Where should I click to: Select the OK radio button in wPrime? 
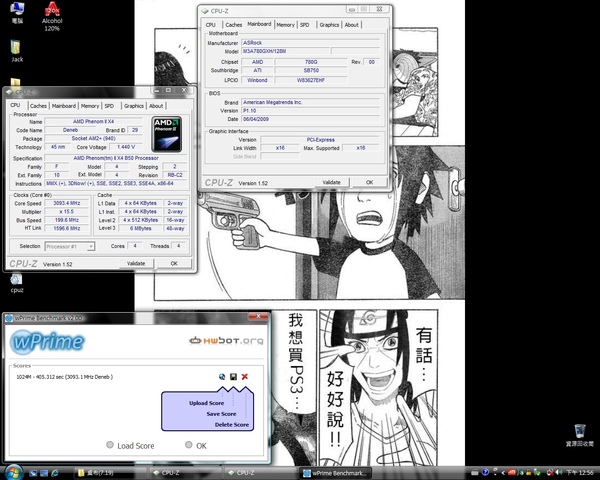188,445
